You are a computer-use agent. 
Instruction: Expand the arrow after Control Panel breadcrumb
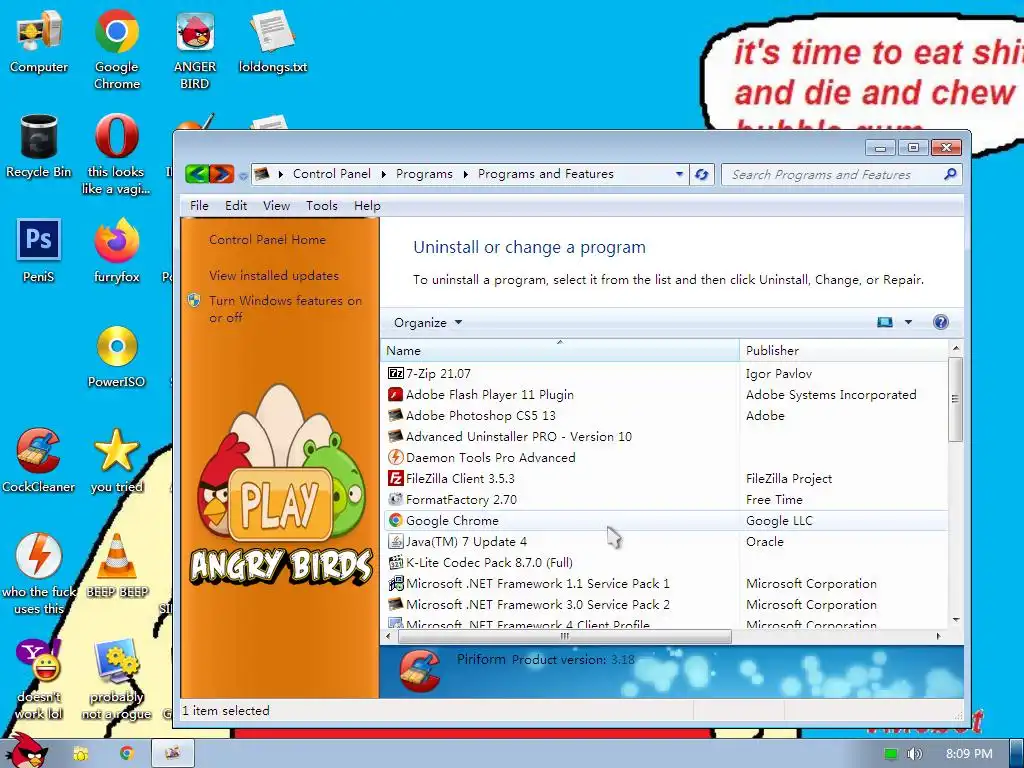tap(383, 174)
